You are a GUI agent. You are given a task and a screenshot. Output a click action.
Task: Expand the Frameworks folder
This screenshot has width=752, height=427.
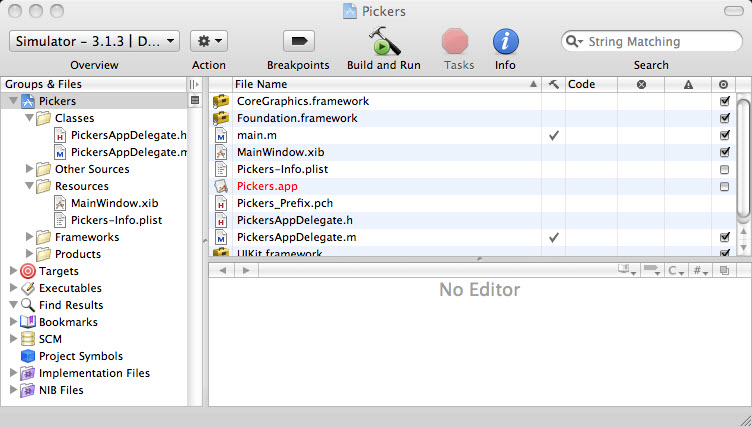pyautogui.click(x=29, y=237)
